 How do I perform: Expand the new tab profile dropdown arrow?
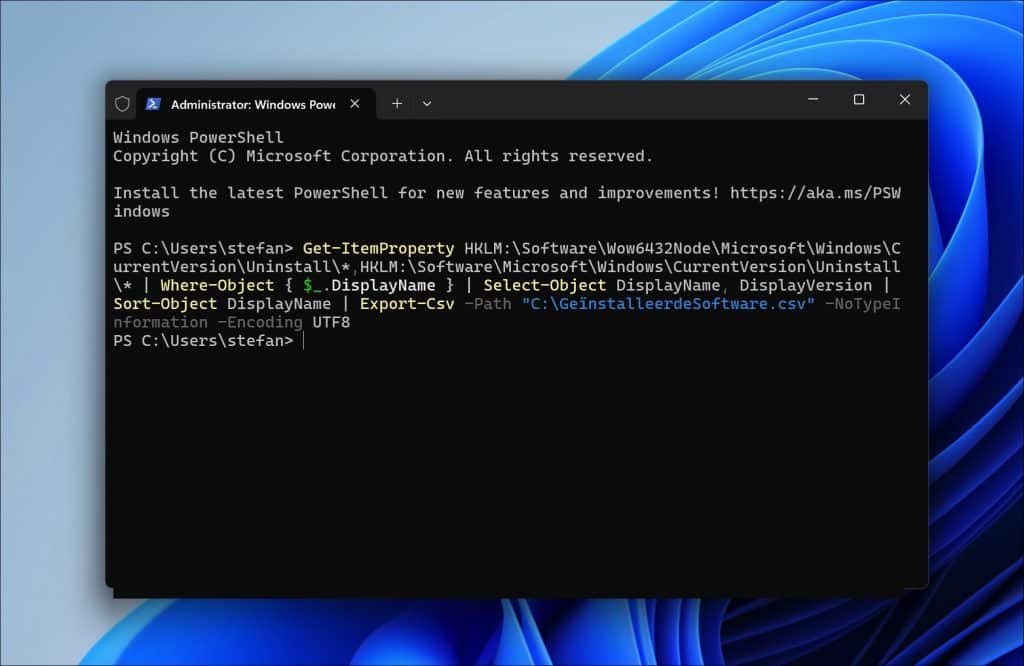coord(426,104)
